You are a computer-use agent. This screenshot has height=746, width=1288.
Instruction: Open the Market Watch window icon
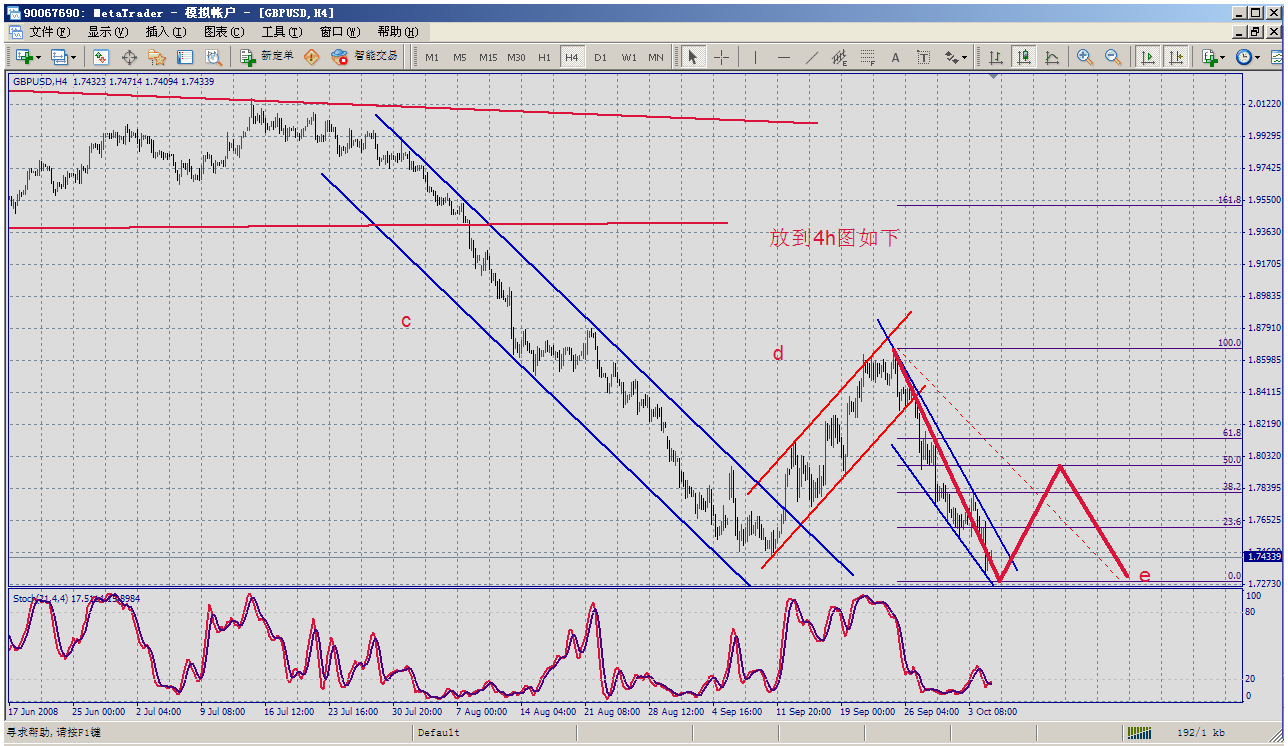coord(101,57)
